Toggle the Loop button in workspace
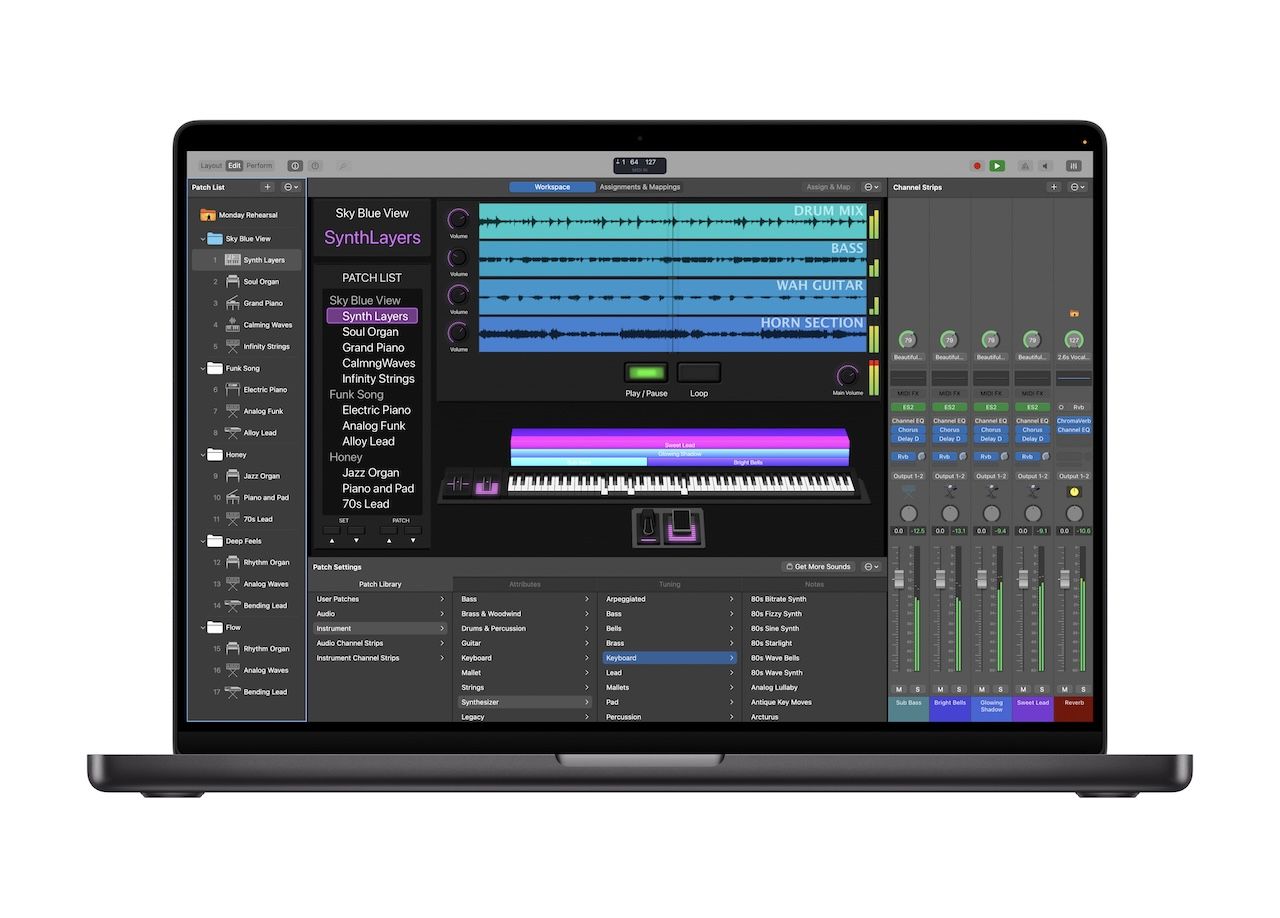The height and width of the screenshot is (918, 1280). [698, 373]
